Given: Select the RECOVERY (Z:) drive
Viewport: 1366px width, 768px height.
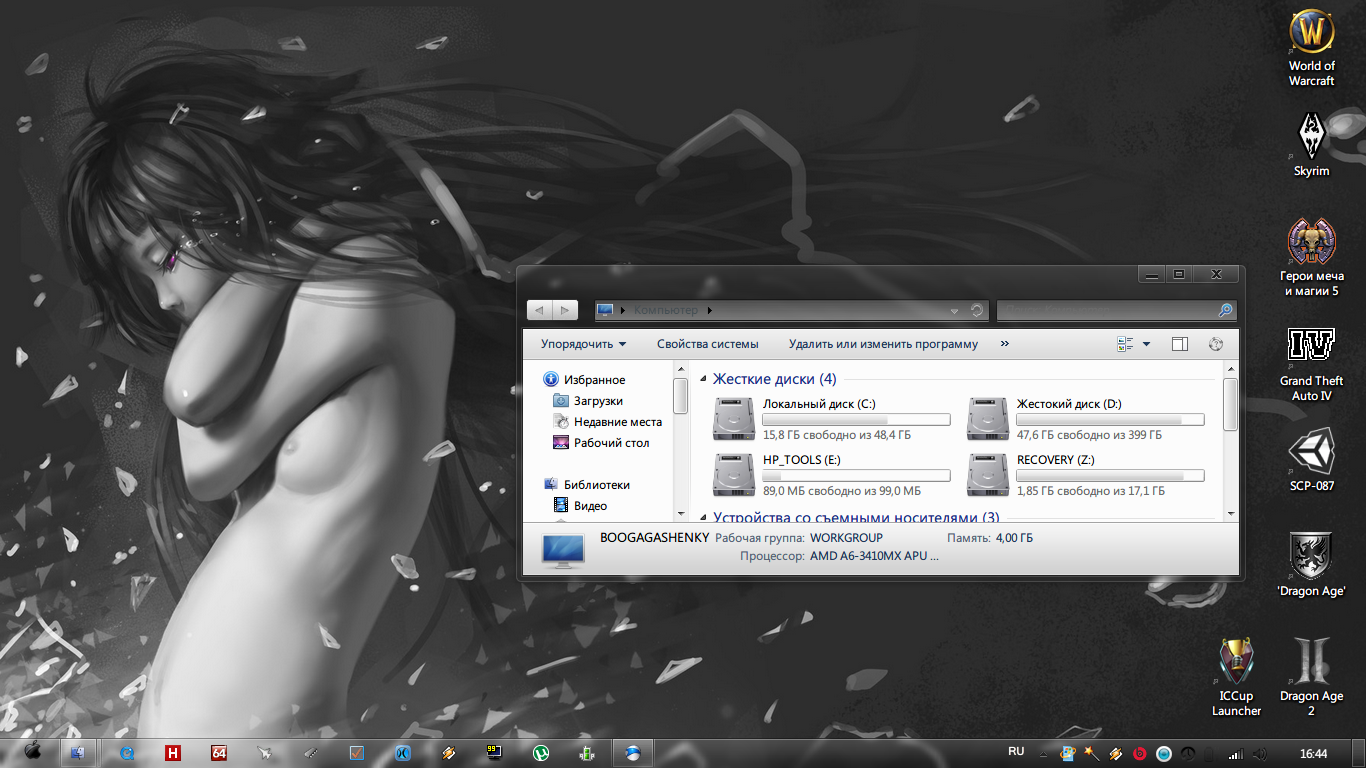Looking at the screenshot, I should coord(1086,475).
